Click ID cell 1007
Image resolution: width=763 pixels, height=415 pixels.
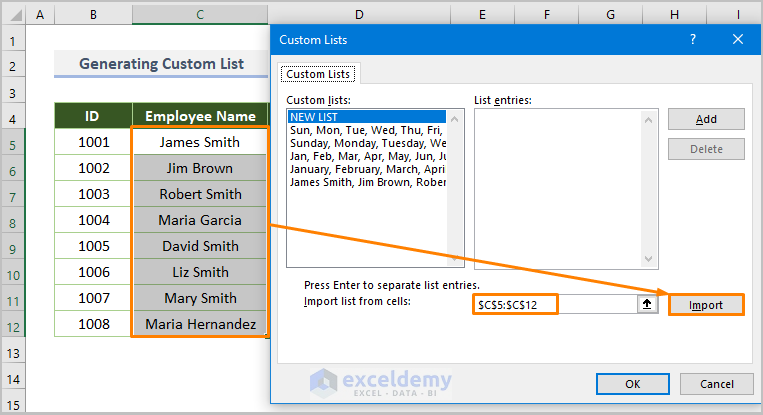pyautogui.click(x=93, y=298)
